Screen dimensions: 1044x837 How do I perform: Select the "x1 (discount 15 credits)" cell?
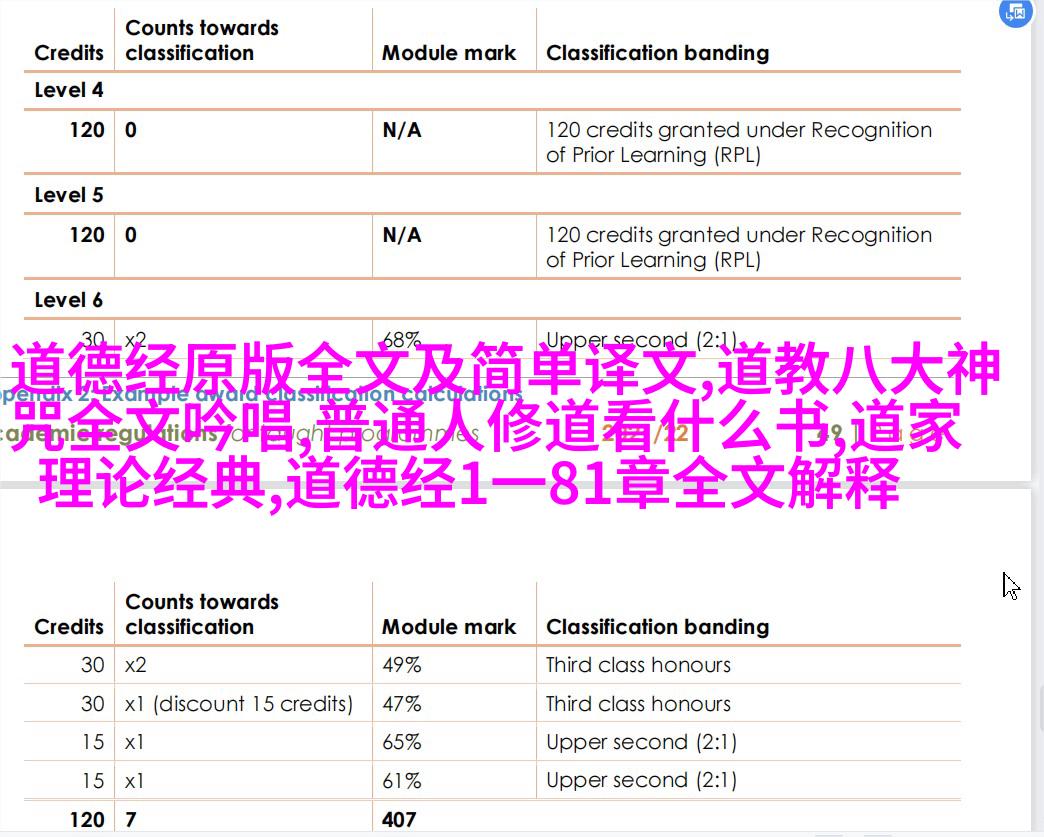[238, 704]
